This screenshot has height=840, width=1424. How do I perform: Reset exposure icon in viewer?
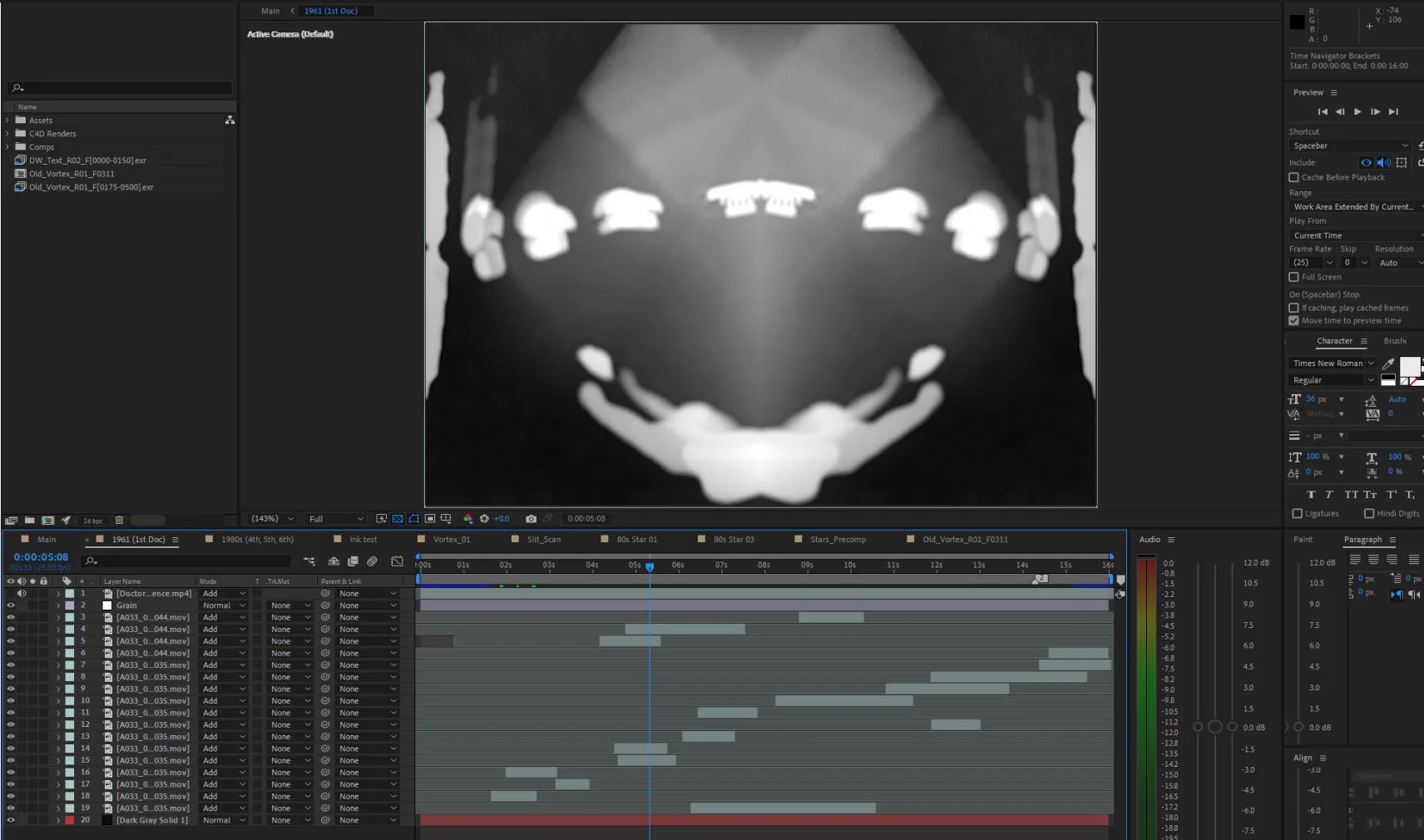pyautogui.click(x=484, y=519)
